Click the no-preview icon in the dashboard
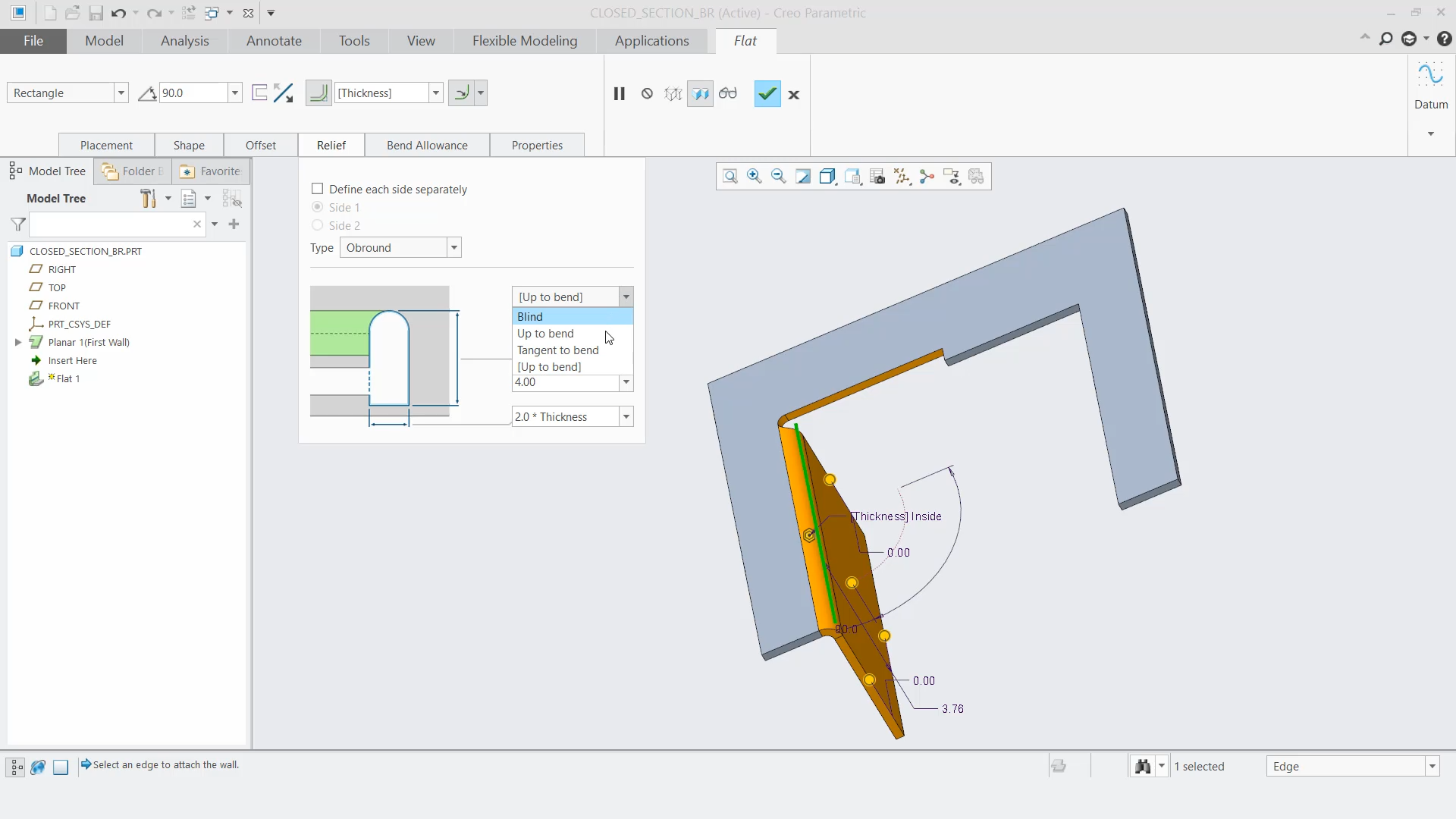The height and width of the screenshot is (819, 1456). tap(647, 93)
